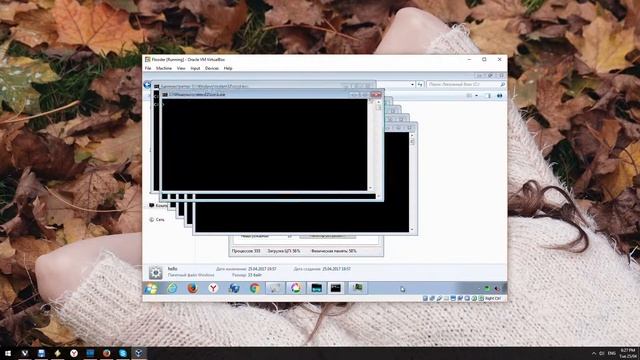Open Explorer help button

pyautogui.click(x=500, y=96)
